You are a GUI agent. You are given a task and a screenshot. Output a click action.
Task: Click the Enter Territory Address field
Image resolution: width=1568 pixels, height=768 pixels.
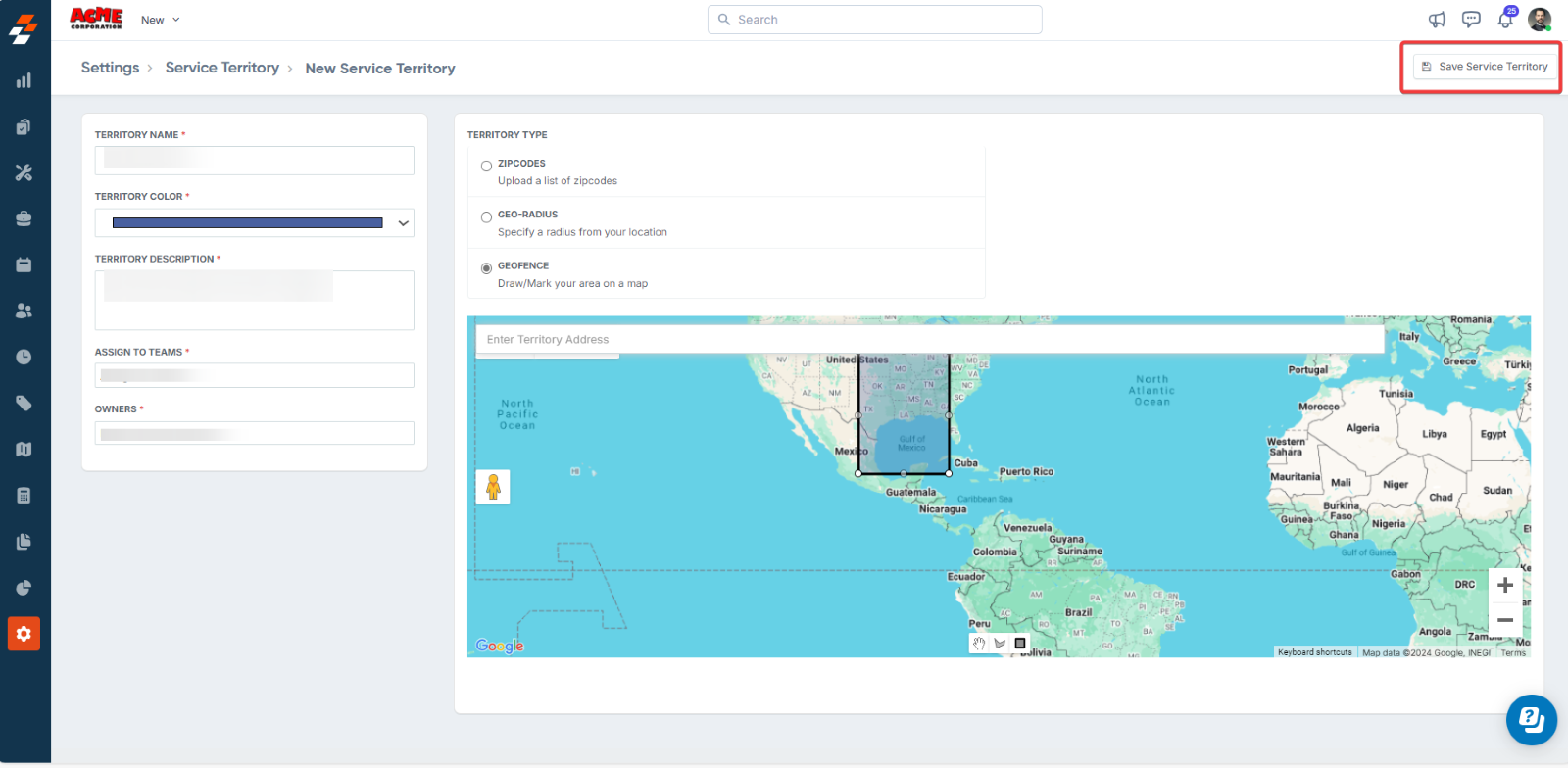[929, 340]
